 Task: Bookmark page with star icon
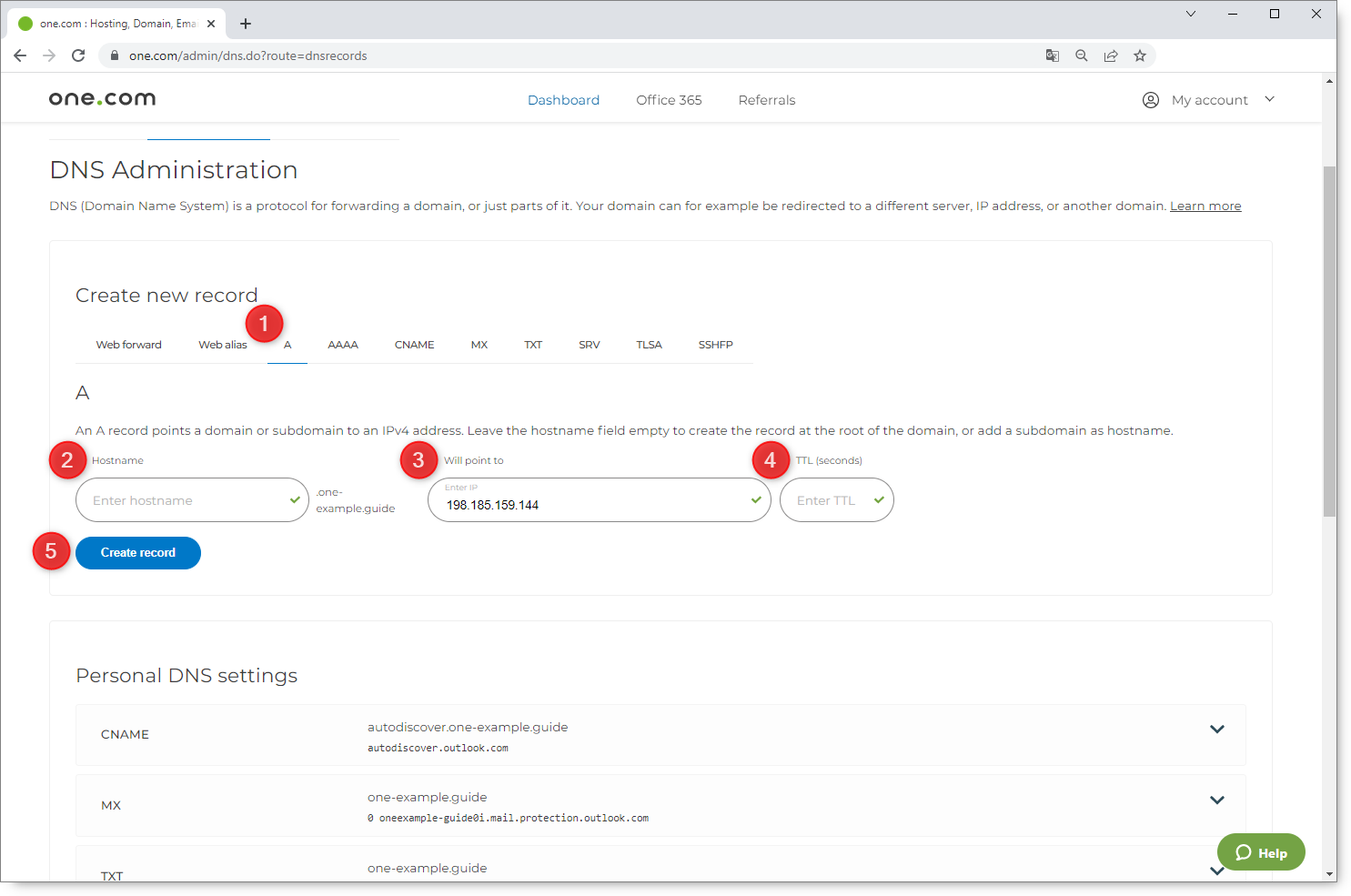(x=1139, y=55)
